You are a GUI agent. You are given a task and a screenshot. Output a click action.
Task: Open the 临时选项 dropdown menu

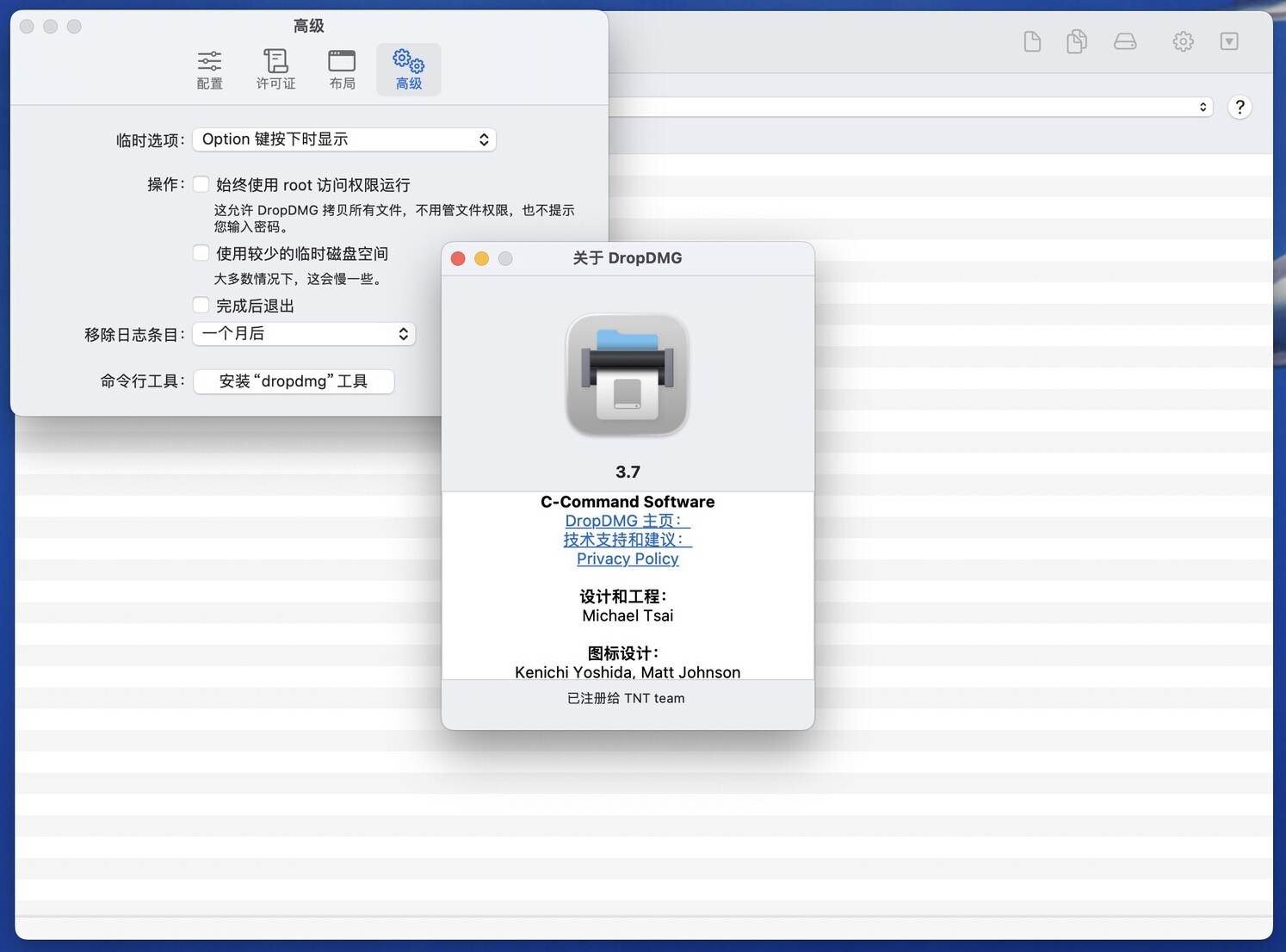344,139
